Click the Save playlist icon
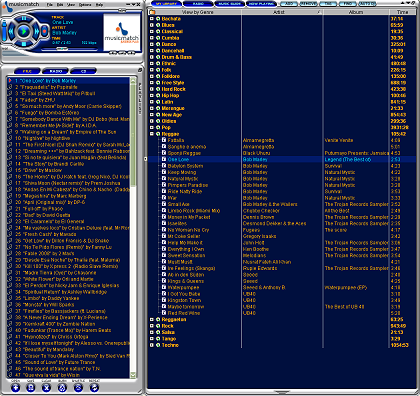Image resolution: width=420 pixels, height=396 pixels. (x=31, y=388)
